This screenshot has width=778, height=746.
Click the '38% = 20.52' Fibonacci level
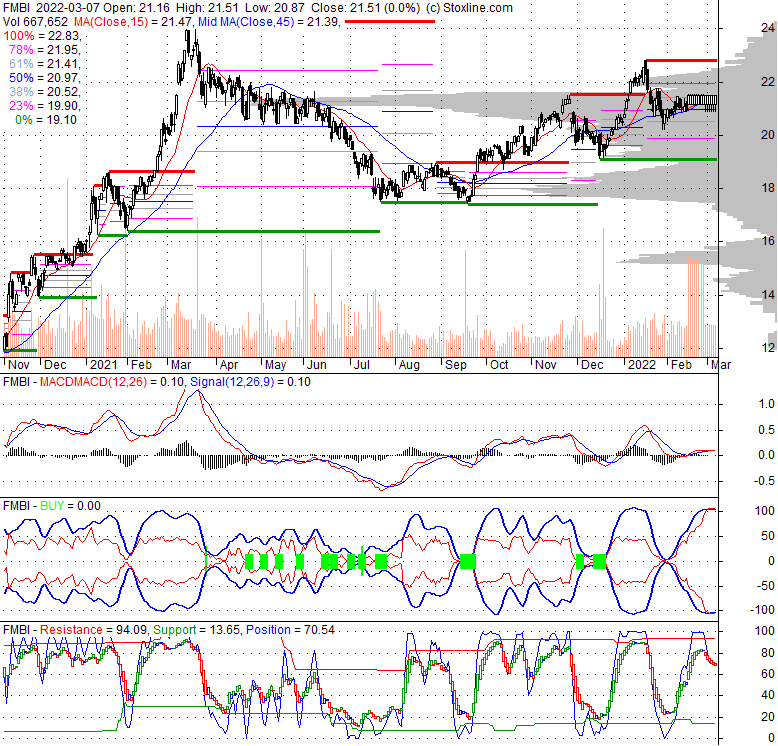[x=45, y=92]
